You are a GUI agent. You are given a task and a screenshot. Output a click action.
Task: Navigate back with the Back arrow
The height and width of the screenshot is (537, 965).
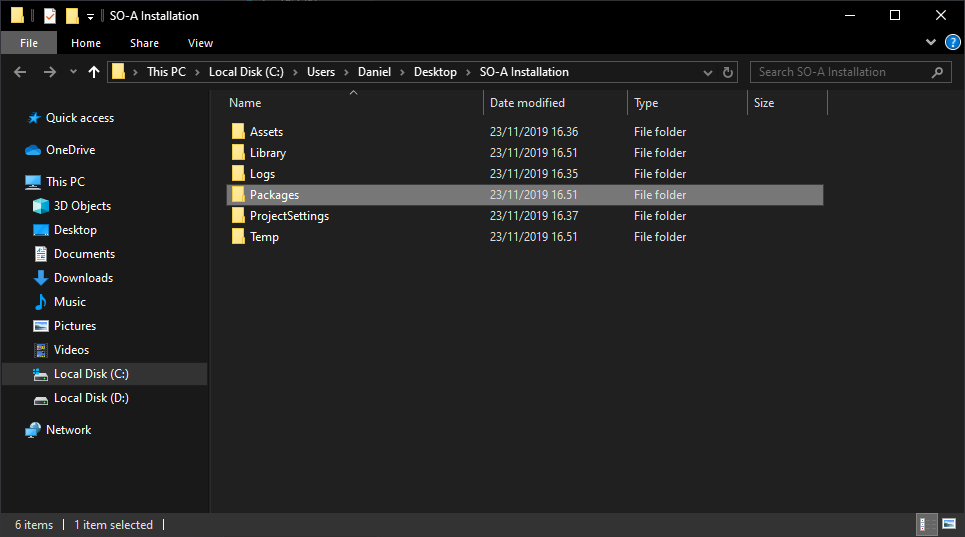coord(20,72)
